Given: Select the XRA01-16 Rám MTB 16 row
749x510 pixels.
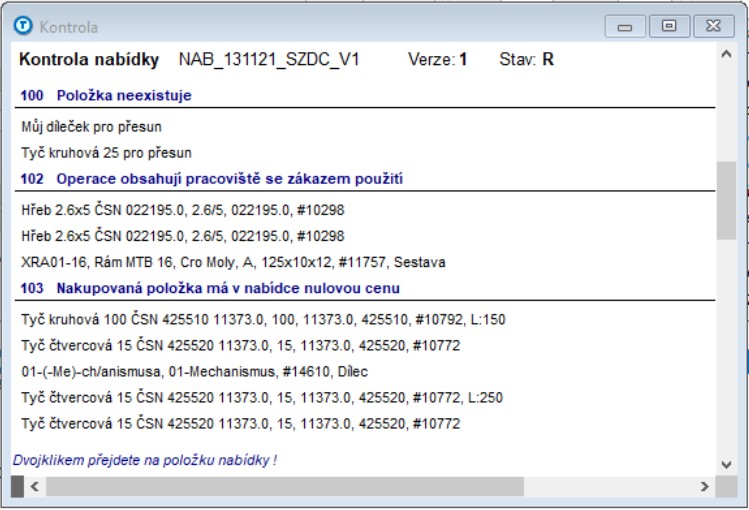Looking at the screenshot, I should point(233,262).
